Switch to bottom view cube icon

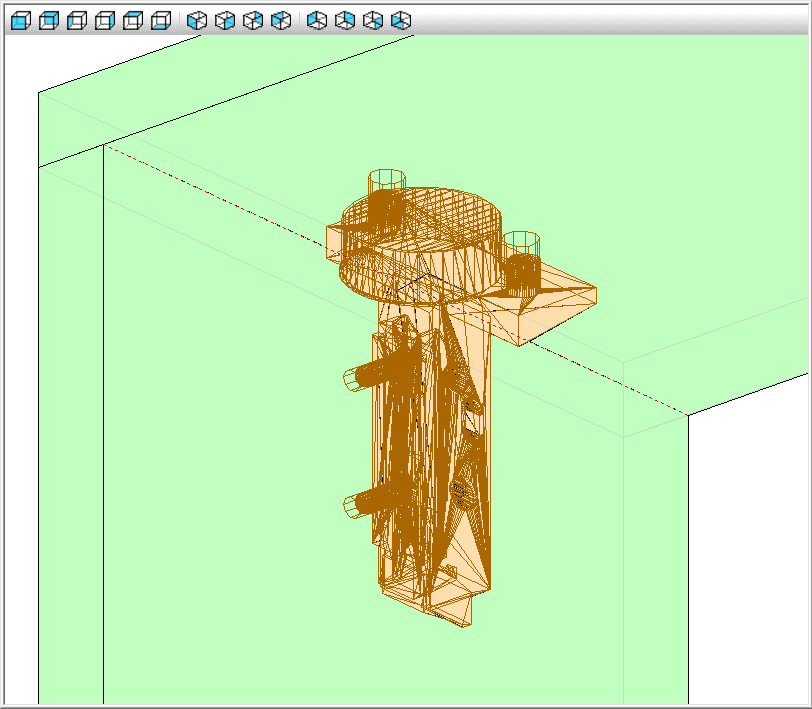[x=161, y=21]
